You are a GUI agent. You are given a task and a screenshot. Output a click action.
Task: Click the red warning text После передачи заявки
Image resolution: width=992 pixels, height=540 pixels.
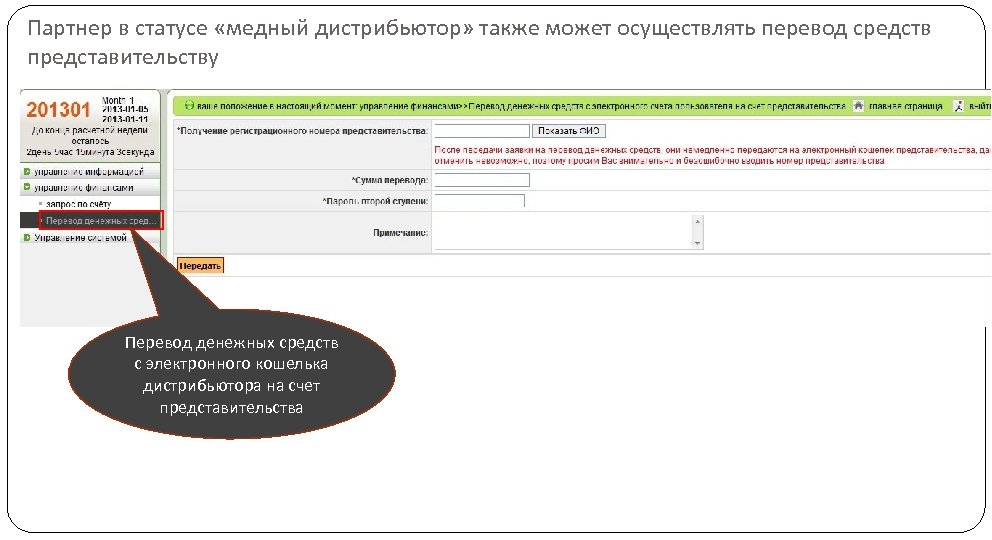[712, 156]
